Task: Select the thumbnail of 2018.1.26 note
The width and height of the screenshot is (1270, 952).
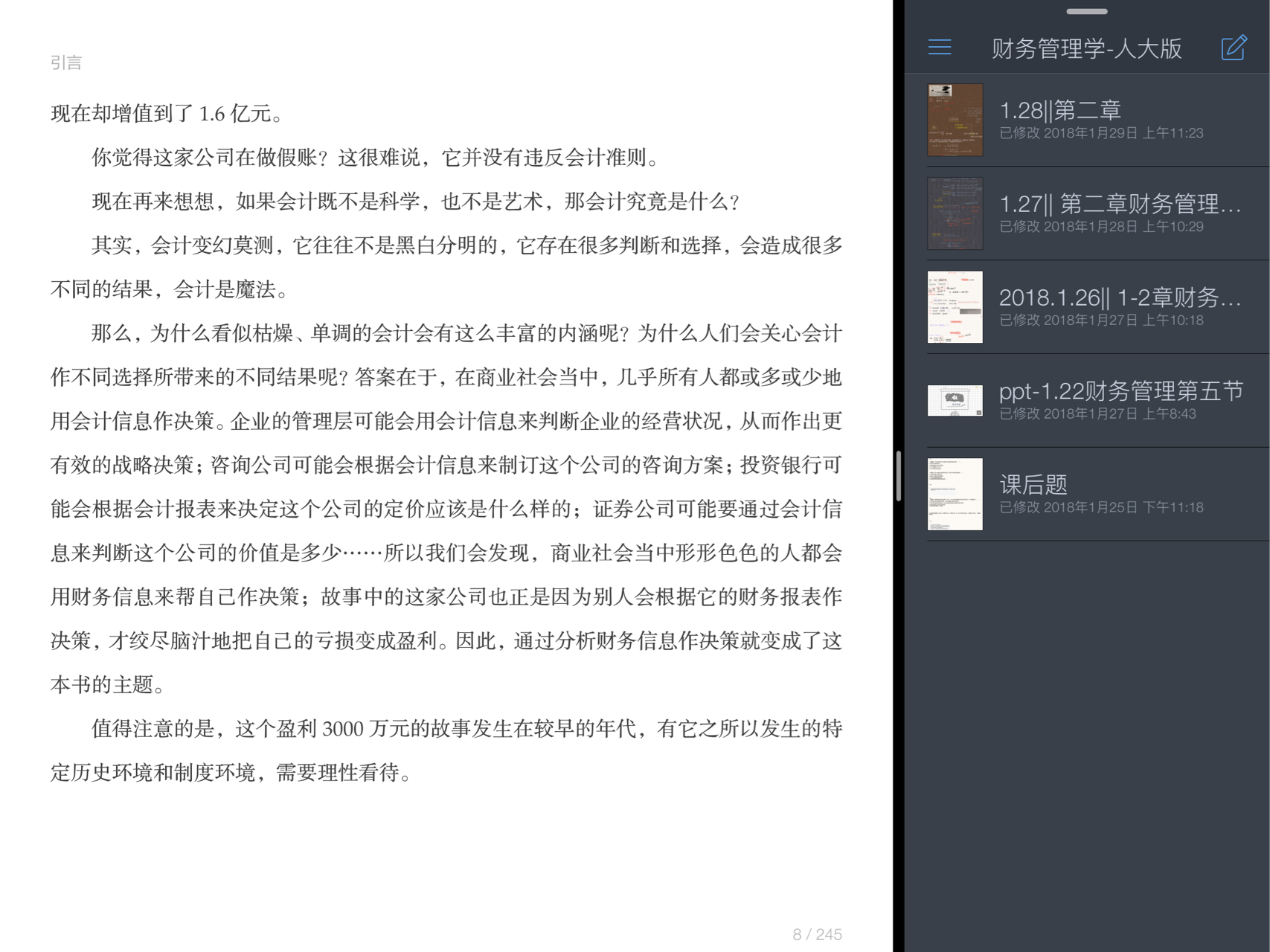Action: pyautogui.click(x=955, y=306)
